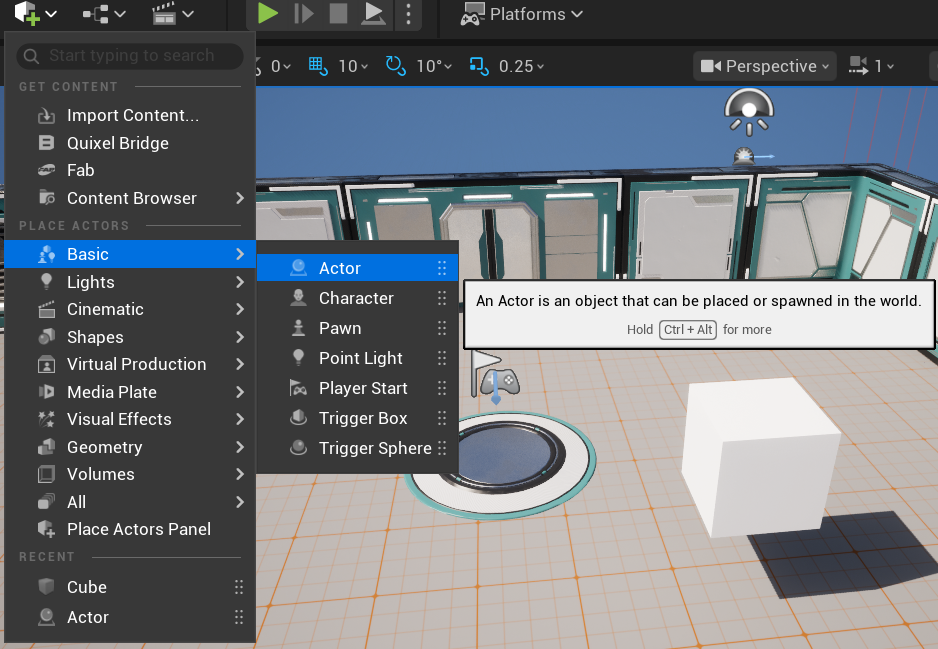Expand the Cinematic submenu
The image size is (938, 649).
[x=130, y=309]
